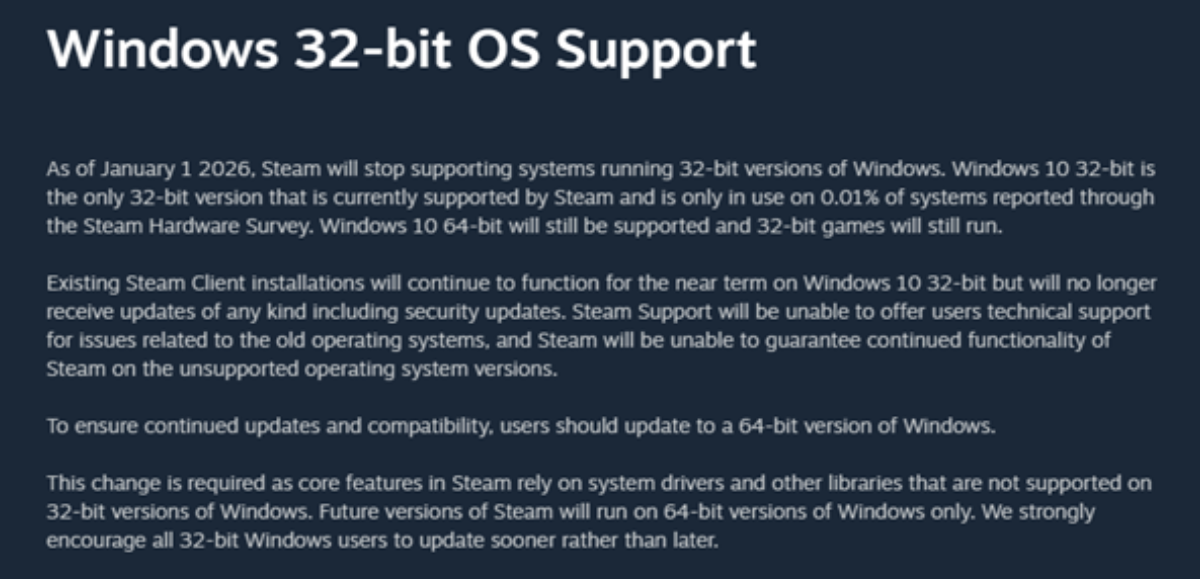Viewport: 1200px width, 579px height.
Task: Click the line starting "To ensure continued updates"
Action: click(x=521, y=427)
